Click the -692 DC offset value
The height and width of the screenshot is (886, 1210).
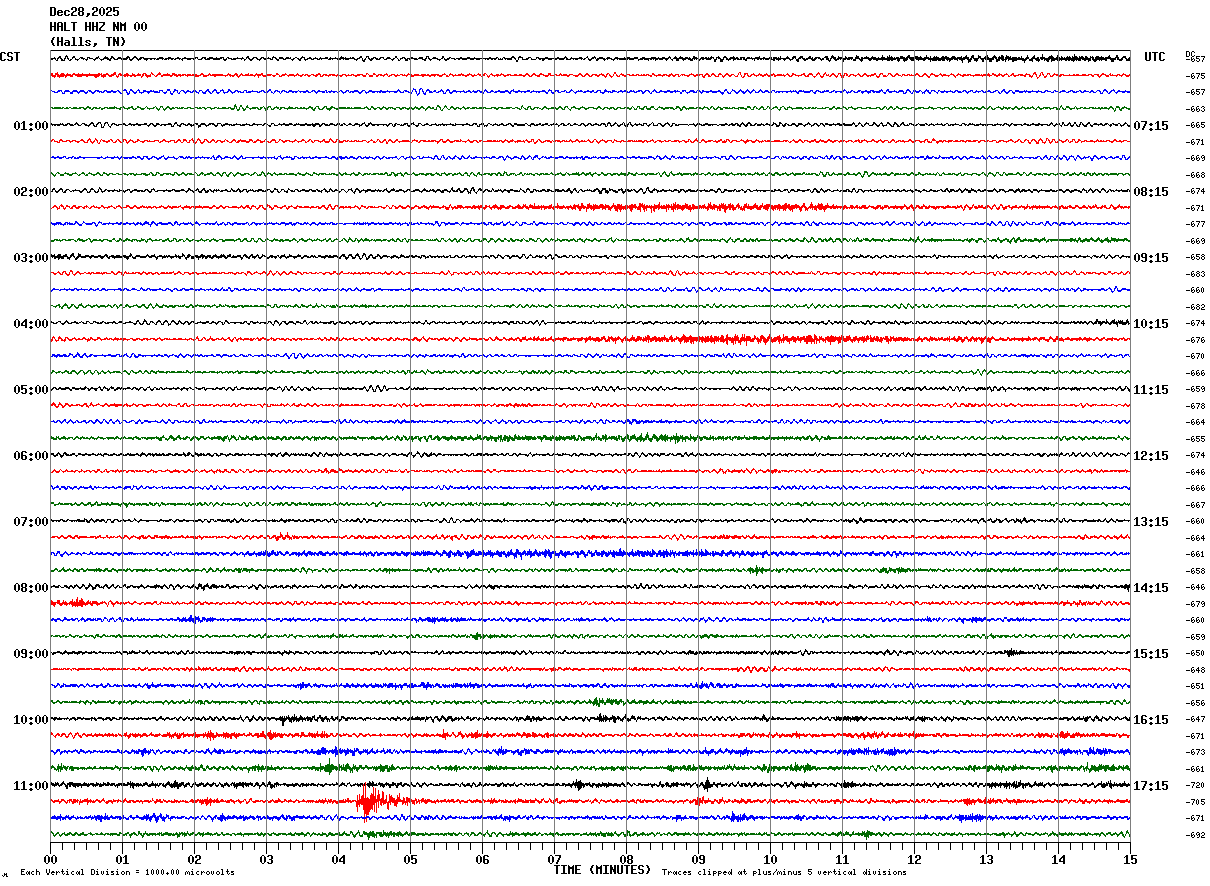coord(1195,835)
